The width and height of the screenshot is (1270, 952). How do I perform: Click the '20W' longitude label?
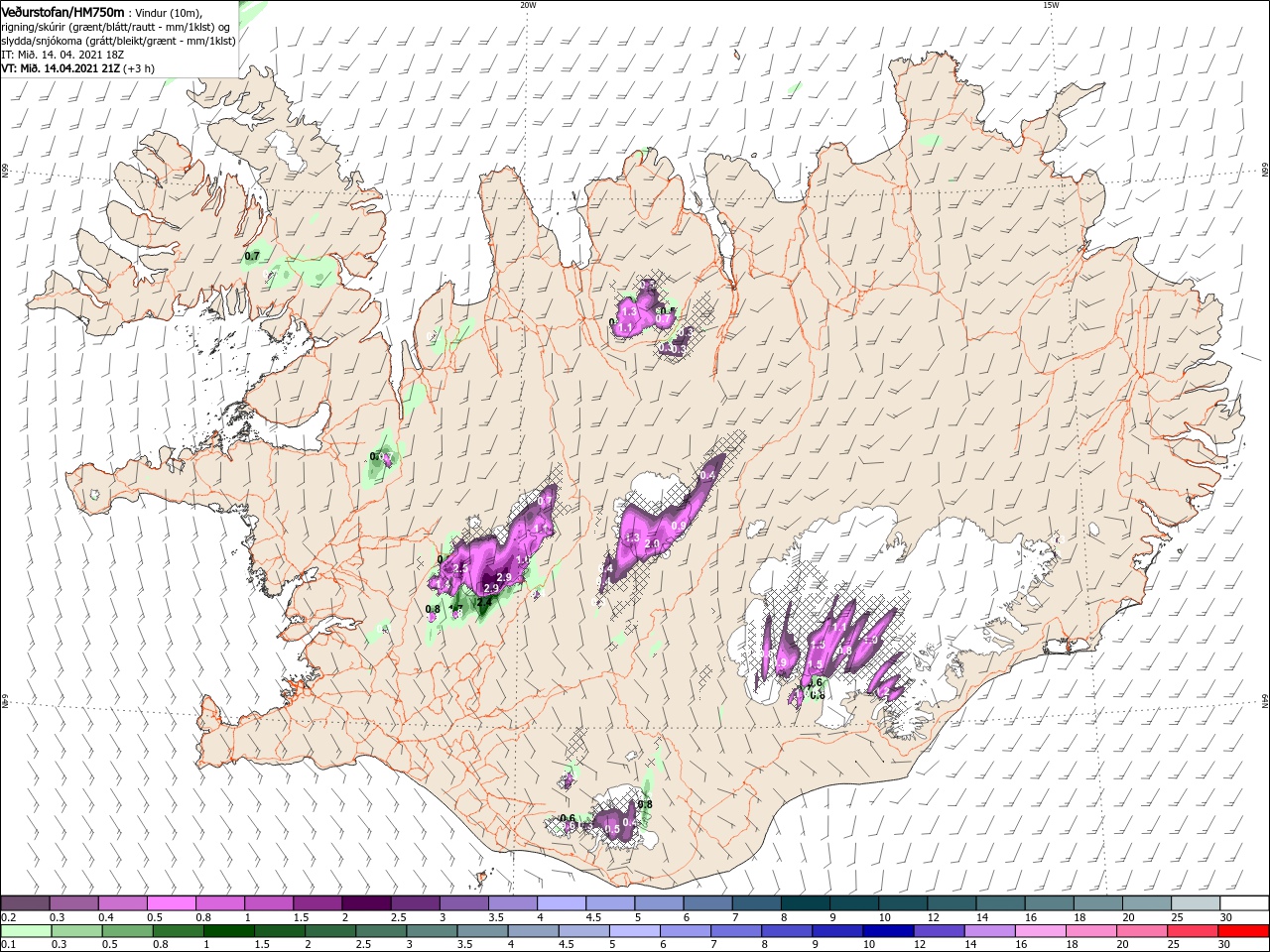pos(528,5)
